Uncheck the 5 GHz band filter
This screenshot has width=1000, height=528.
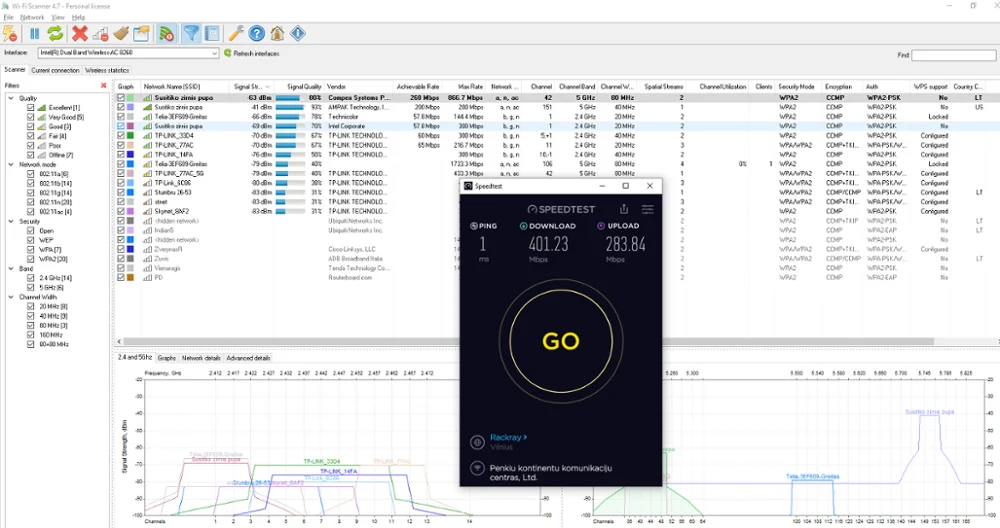tap(30, 287)
